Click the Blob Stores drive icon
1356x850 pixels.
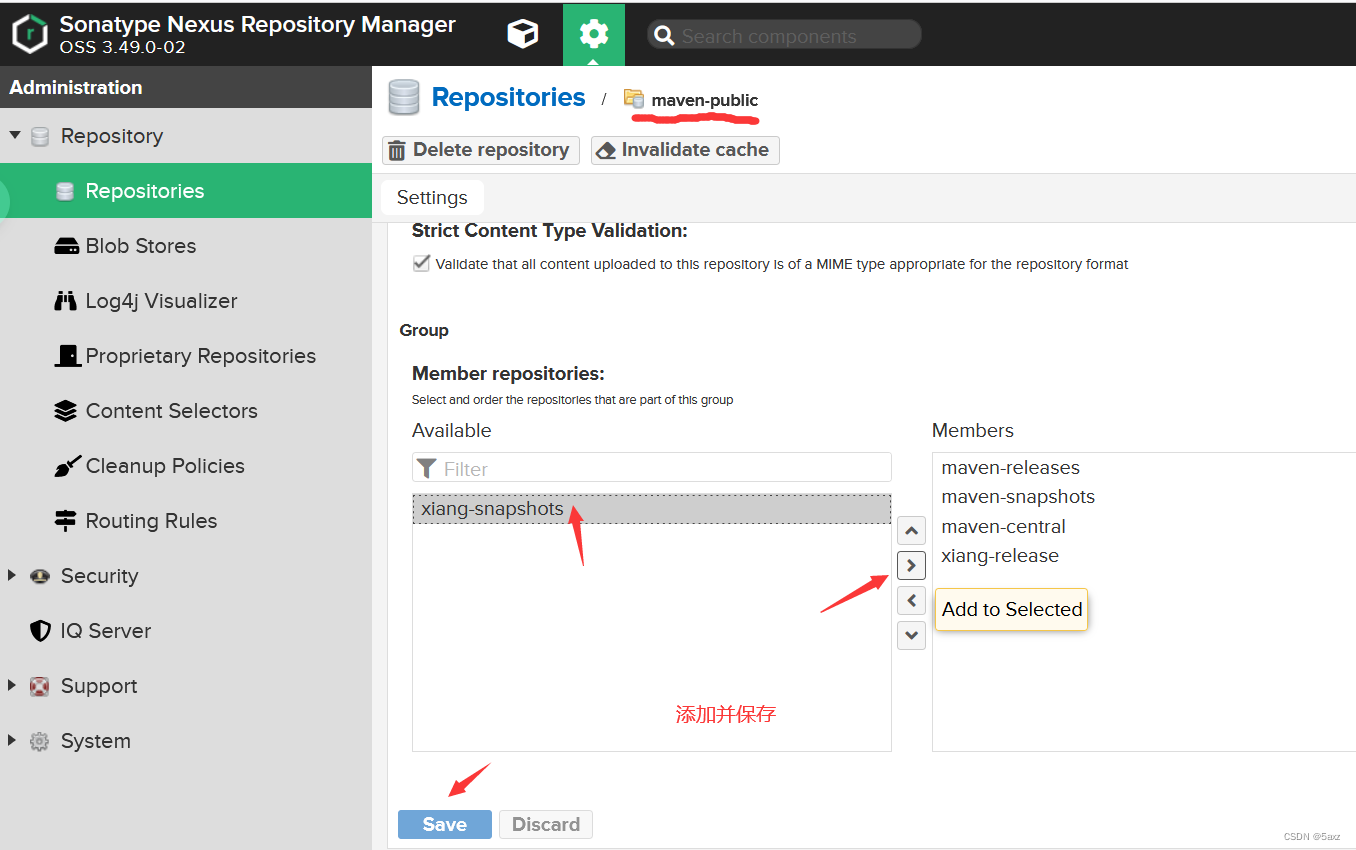(x=66, y=246)
